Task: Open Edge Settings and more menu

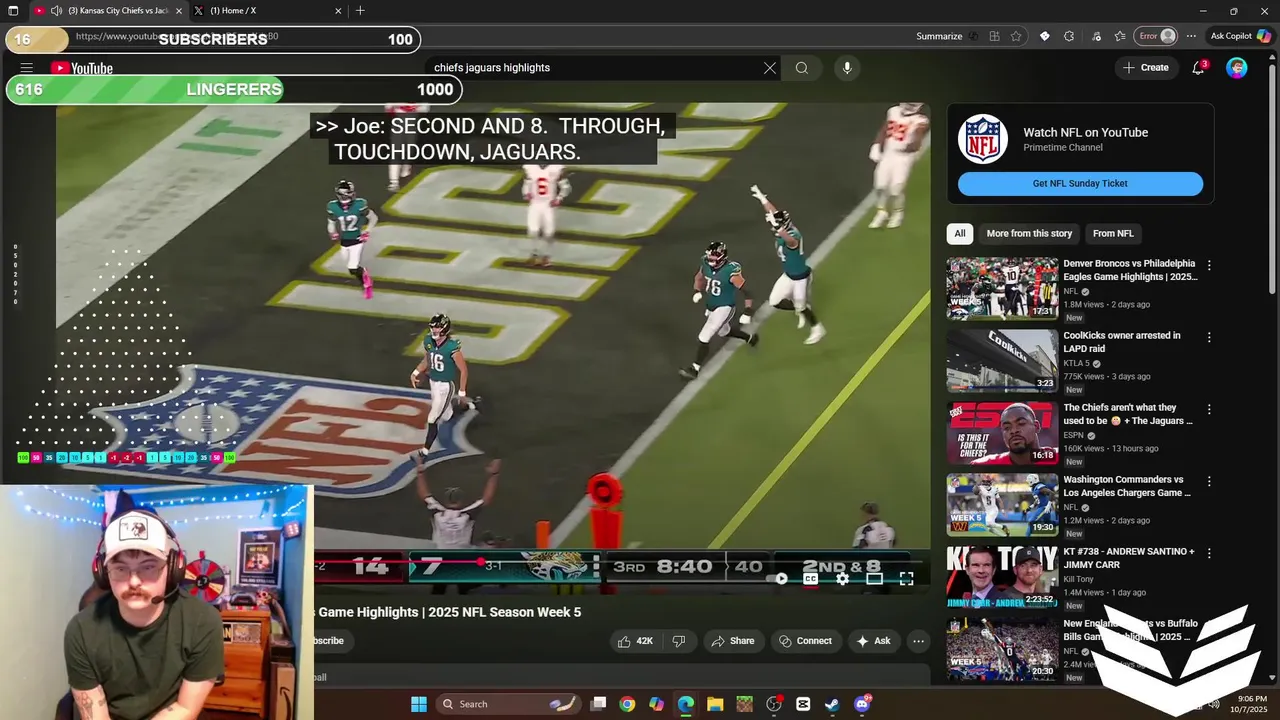Action: pyautogui.click(x=1191, y=36)
